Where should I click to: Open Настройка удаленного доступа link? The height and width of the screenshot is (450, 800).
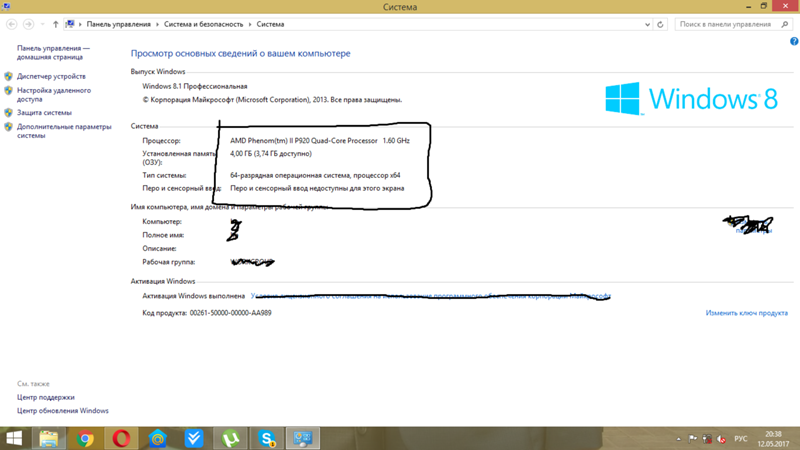pos(54,94)
